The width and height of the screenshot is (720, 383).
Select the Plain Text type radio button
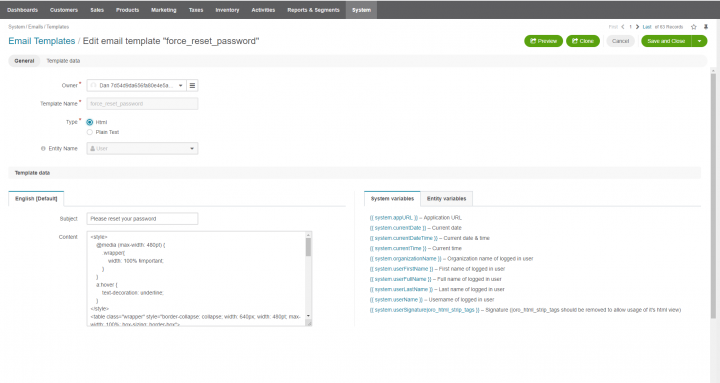point(90,132)
